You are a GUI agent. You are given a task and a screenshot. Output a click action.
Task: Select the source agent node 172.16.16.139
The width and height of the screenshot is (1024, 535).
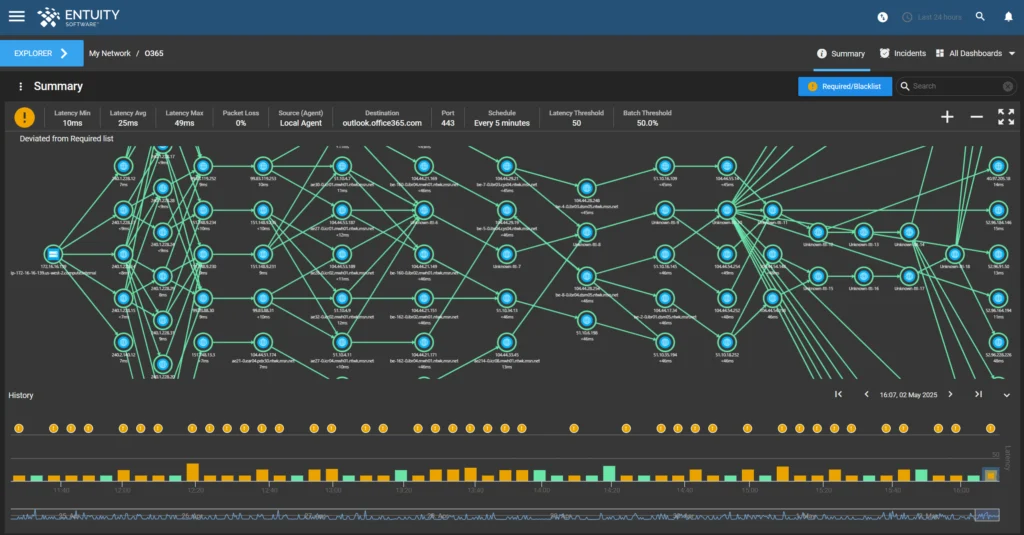pos(53,254)
